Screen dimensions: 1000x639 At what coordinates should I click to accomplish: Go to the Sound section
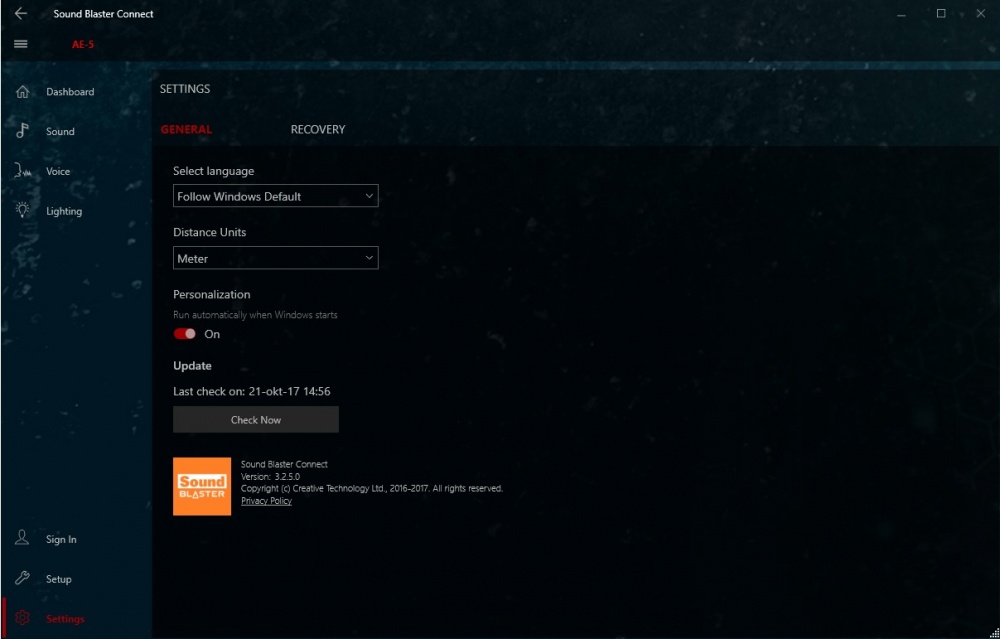pyautogui.click(x=60, y=131)
